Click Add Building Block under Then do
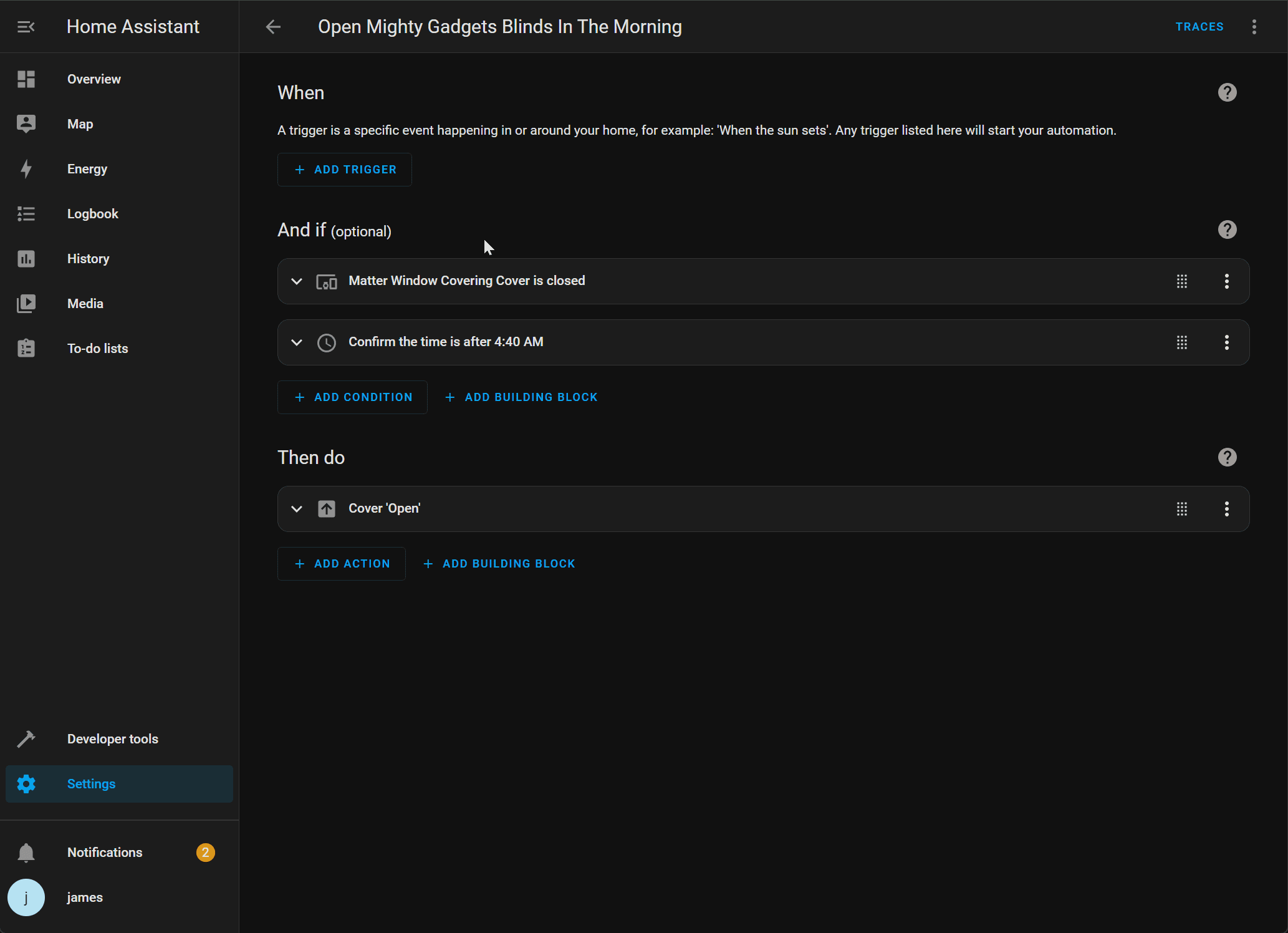Screen dimensions: 1288x933 (499, 564)
